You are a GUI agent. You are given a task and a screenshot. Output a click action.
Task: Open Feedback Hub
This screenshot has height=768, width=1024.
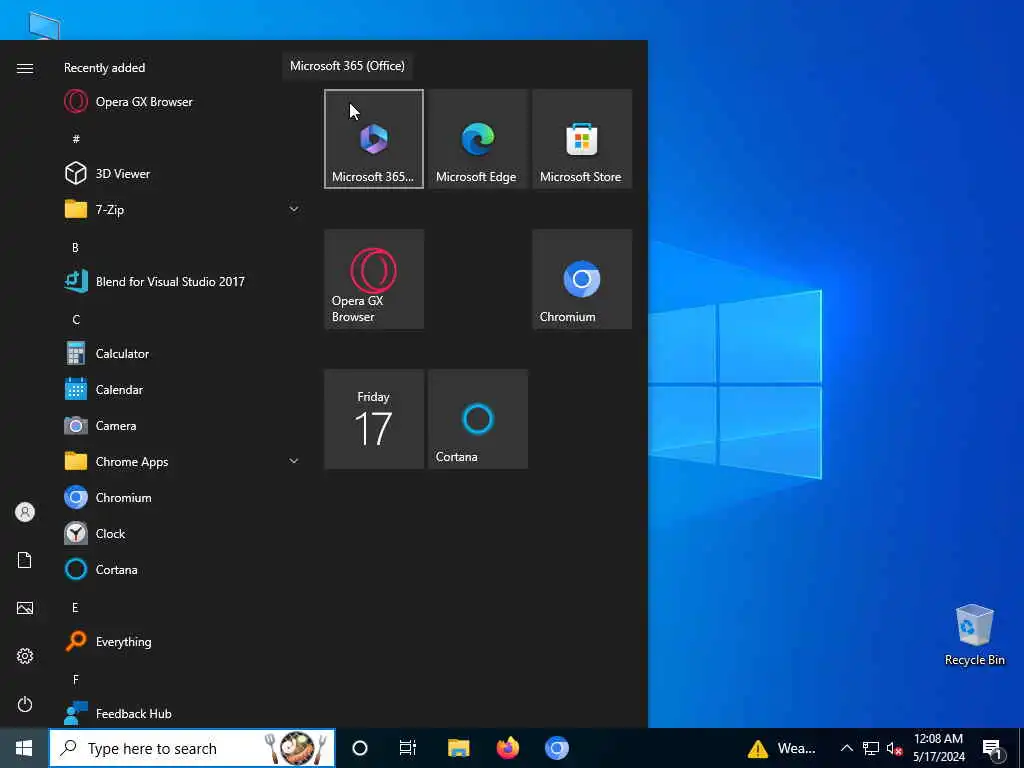181,713
